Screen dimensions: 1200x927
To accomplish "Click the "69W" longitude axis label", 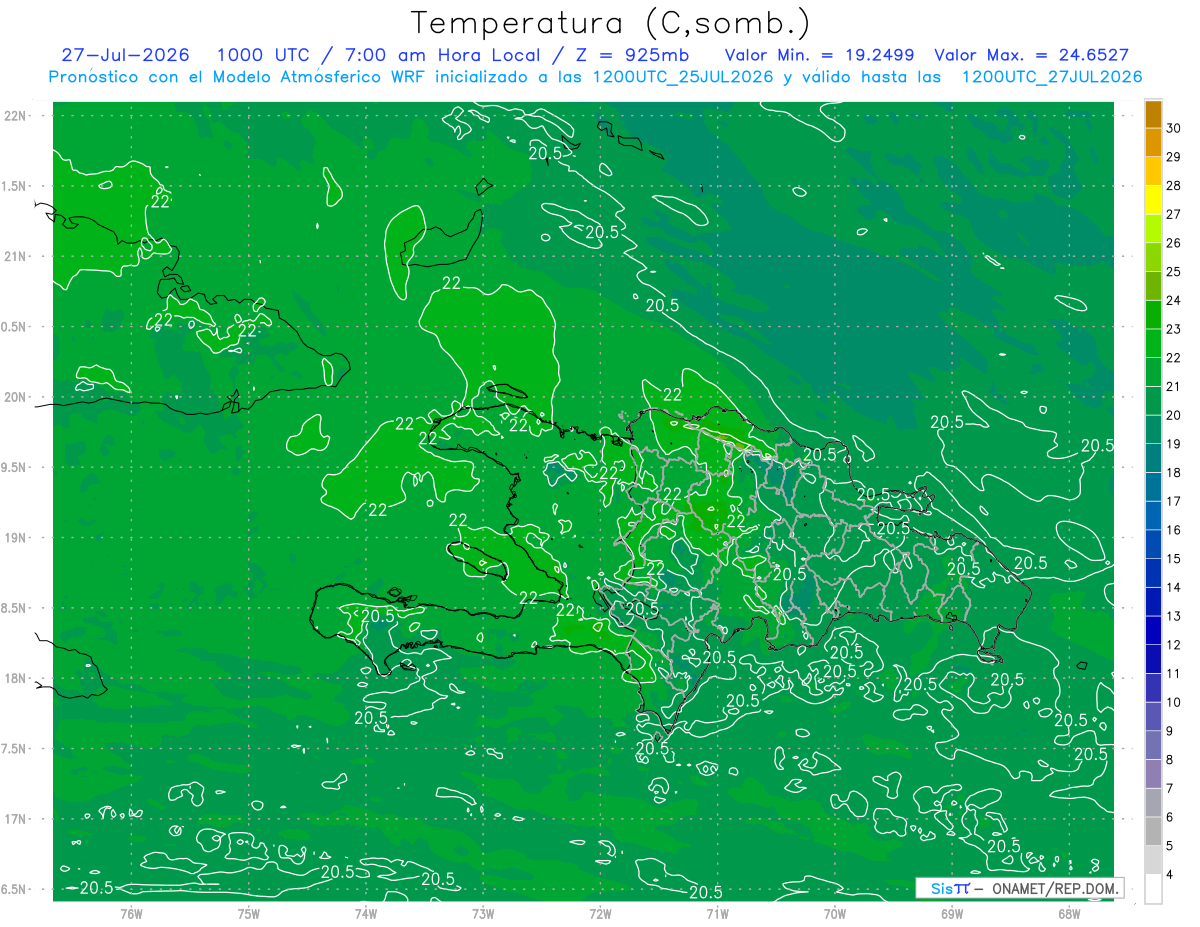I will 952,914.
